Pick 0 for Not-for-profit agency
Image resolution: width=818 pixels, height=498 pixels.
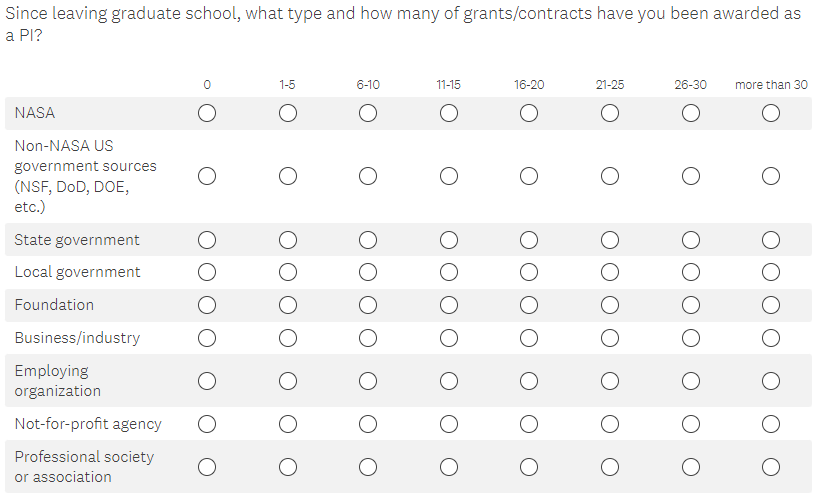(x=207, y=424)
